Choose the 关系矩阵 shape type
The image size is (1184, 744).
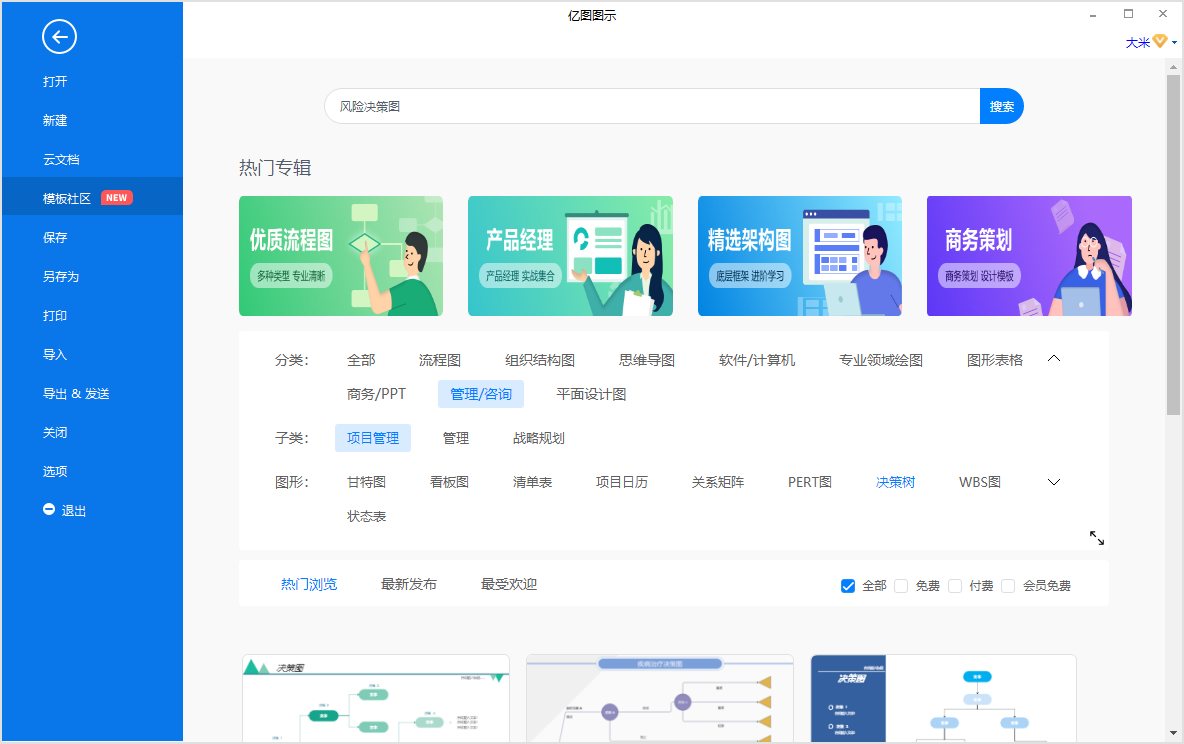(x=718, y=482)
